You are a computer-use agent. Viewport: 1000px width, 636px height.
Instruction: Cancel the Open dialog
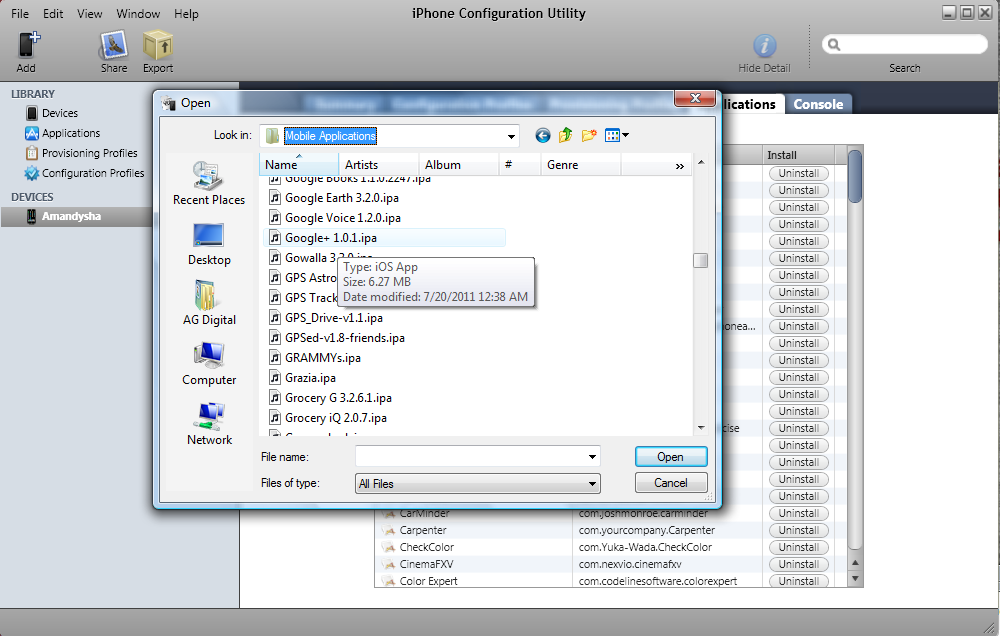click(x=671, y=483)
